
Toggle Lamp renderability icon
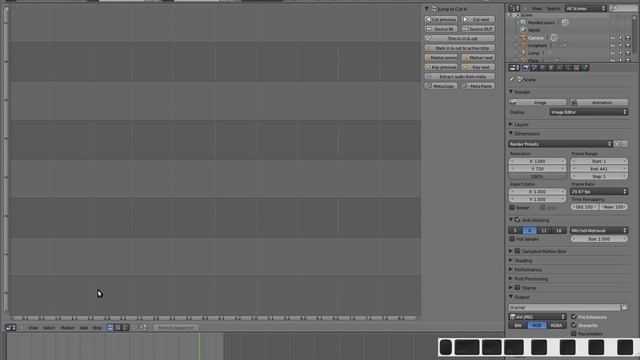(628, 53)
